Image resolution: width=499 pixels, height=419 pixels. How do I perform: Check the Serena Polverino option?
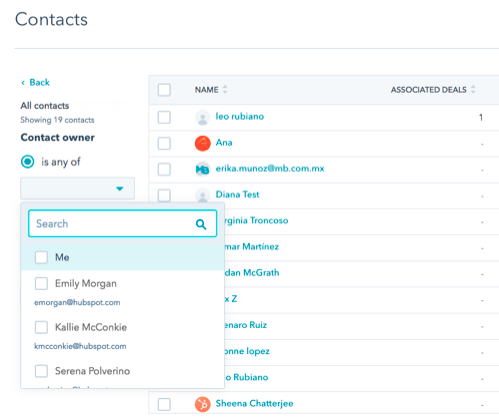pos(41,371)
